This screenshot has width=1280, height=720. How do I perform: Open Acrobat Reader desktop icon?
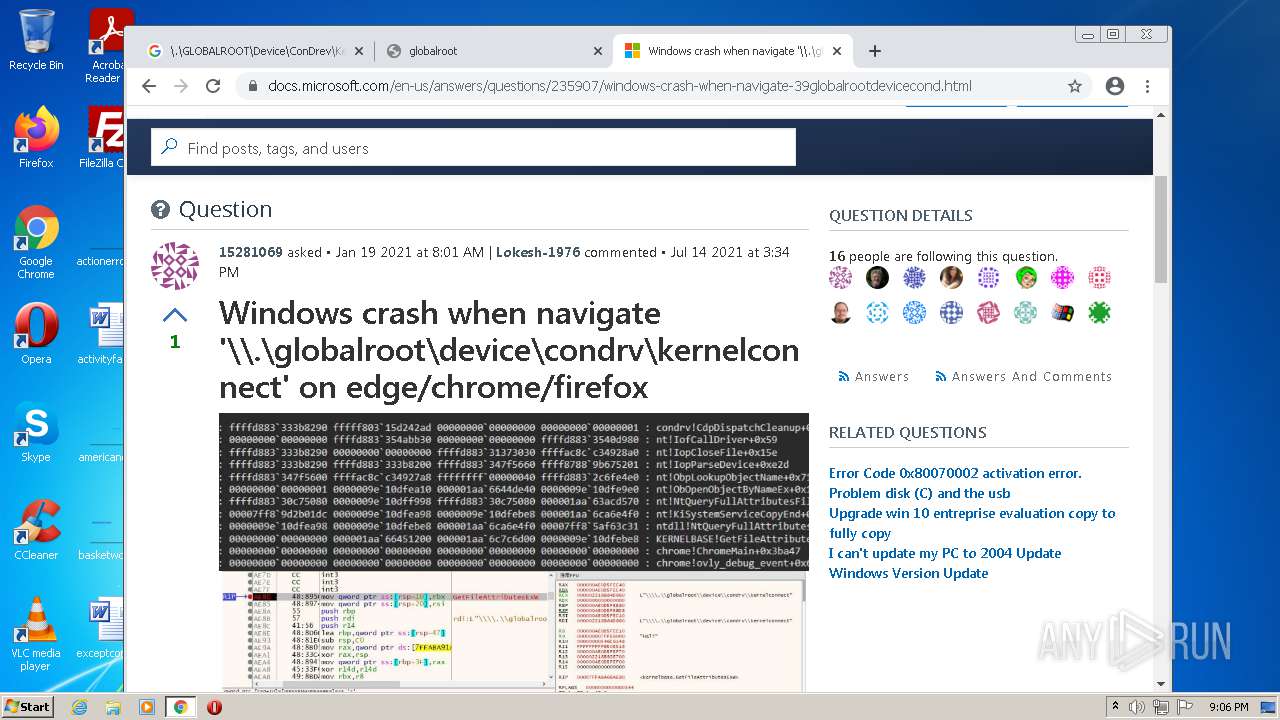pos(108,46)
